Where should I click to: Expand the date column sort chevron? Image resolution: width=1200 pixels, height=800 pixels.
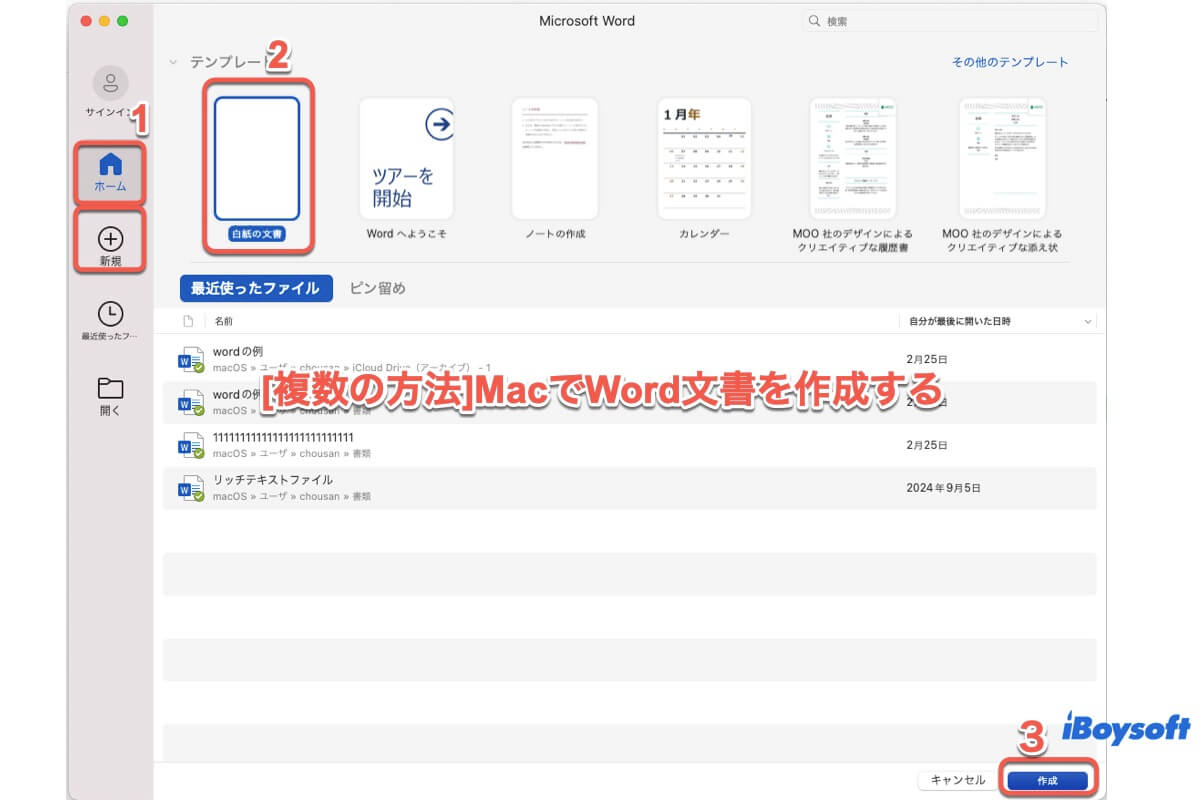pos(1088,321)
